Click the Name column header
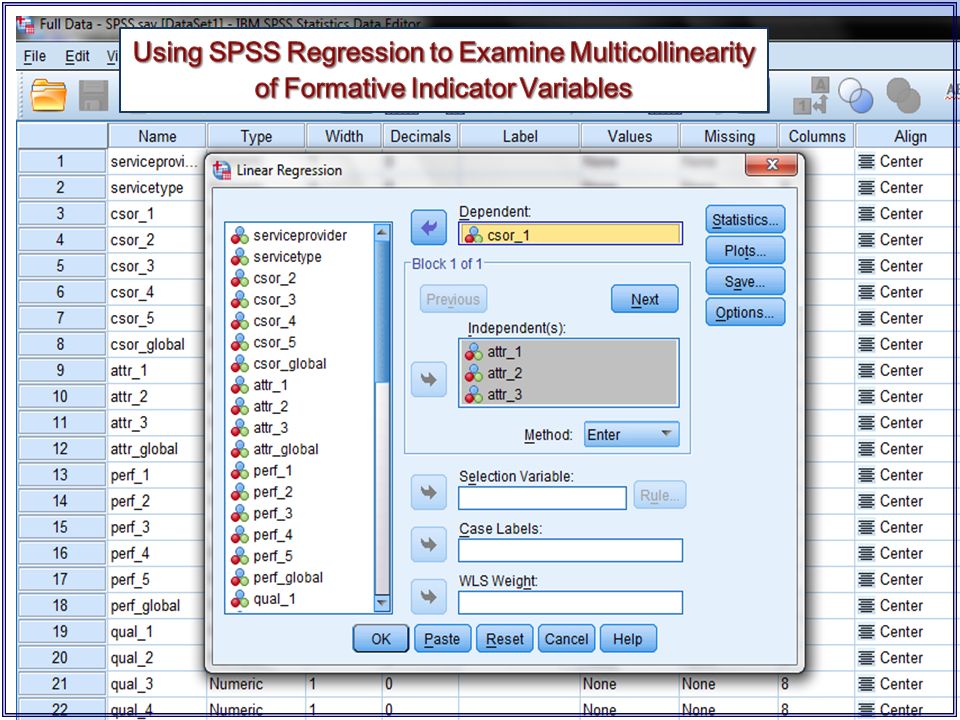Image resolution: width=960 pixels, height=720 pixels. coord(157,136)
